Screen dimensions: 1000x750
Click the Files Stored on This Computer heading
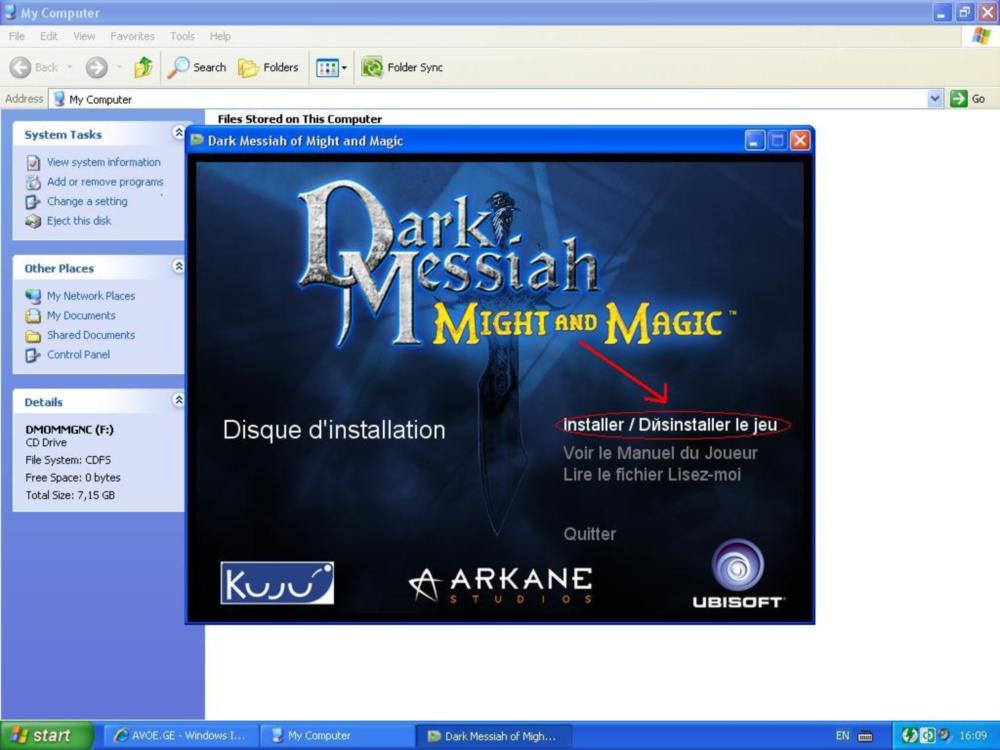(300, 119)
